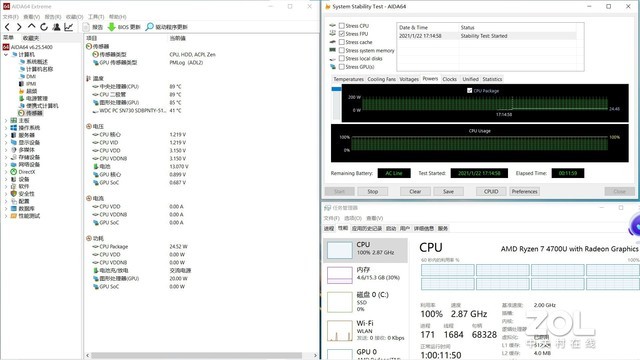
Task: Click the AIDA64 v6.25.5400 root node
Action: point(31,47)
